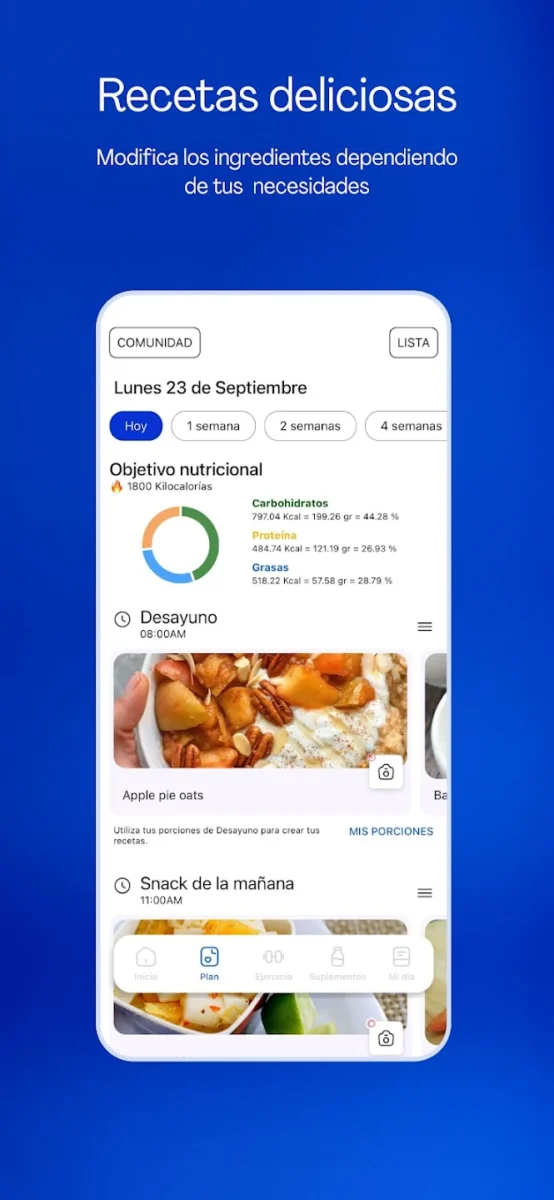Follow the MIS PORCIONES link

coord(391,831)
